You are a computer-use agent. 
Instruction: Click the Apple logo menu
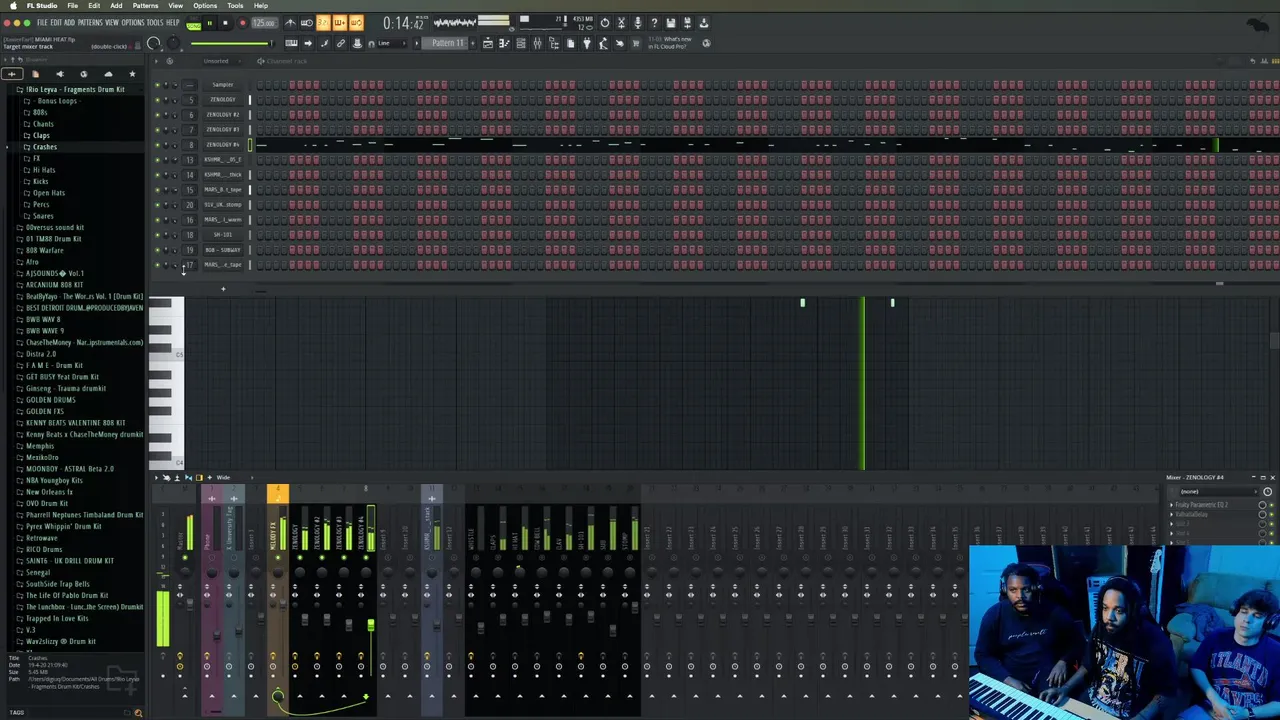(x=13, y=6)
